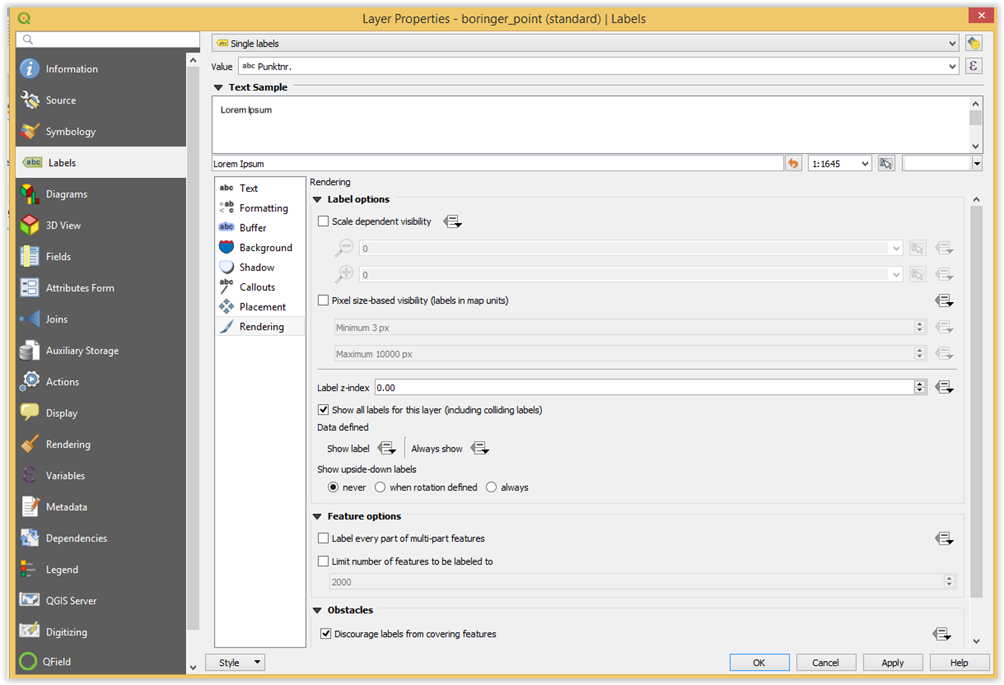Click the label settings icon beside Single labels
This screenshot has width=1004, height=685.
[x=973, y=43]
